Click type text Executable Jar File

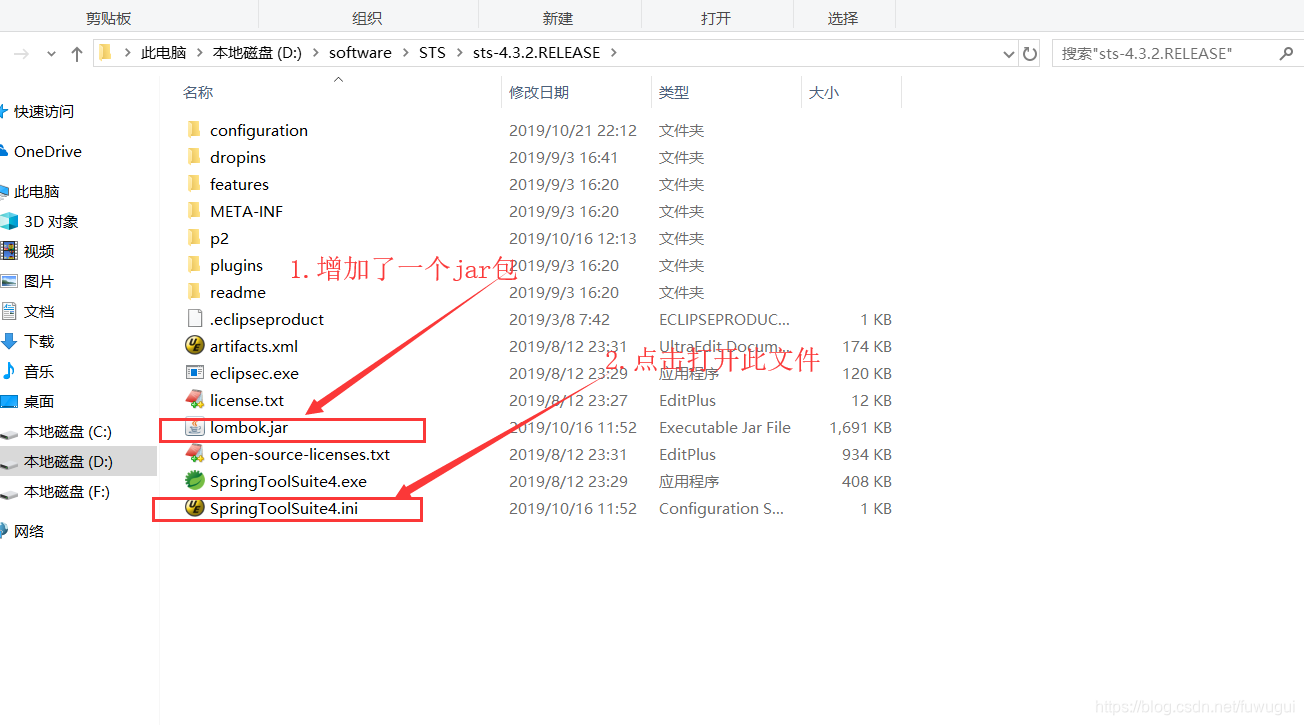(725, 427)
